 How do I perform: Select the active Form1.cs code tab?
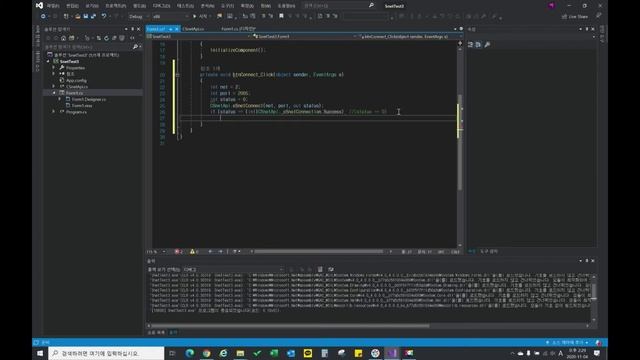click(x=157, y=29)
